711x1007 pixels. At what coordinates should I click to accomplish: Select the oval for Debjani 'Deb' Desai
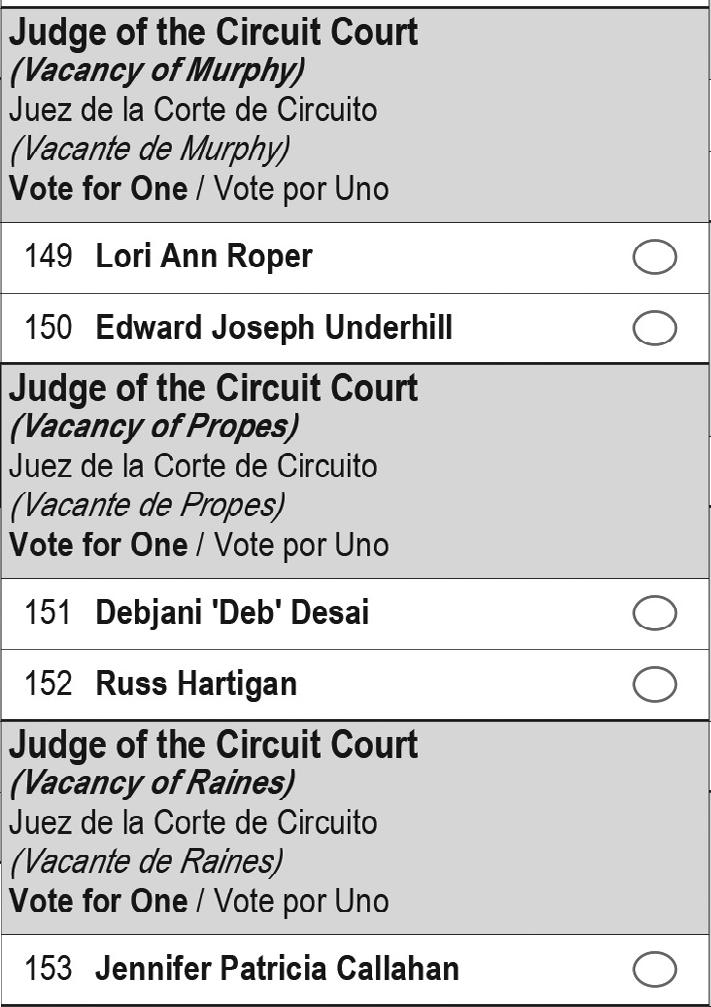point(654,613)
